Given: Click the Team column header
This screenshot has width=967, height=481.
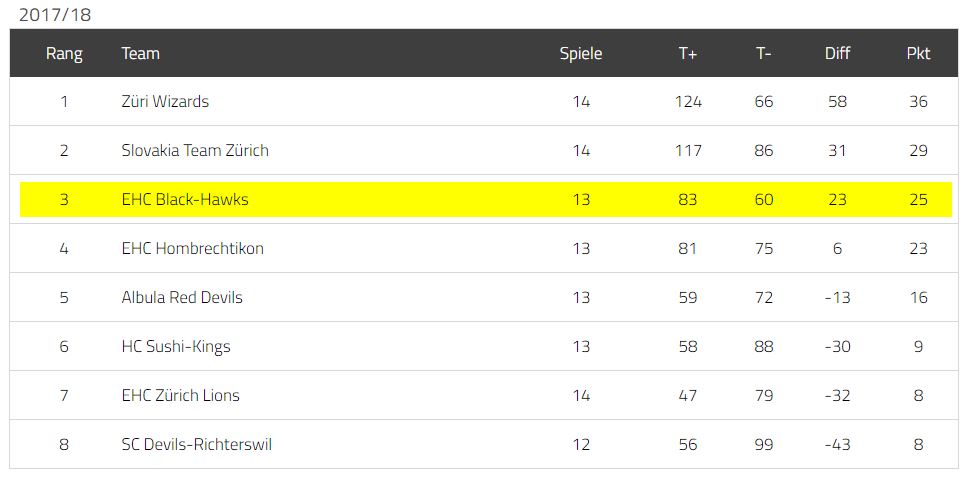Looking at the screenshot, I should point(141,54).
